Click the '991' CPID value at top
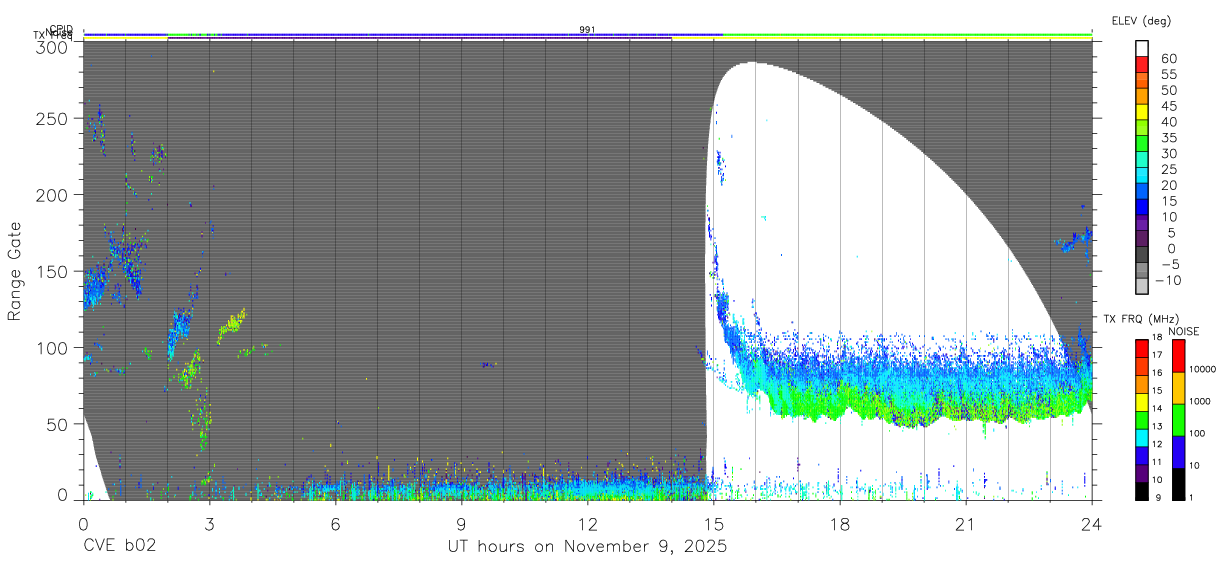The image size is (1228, 567). (587, 30)
